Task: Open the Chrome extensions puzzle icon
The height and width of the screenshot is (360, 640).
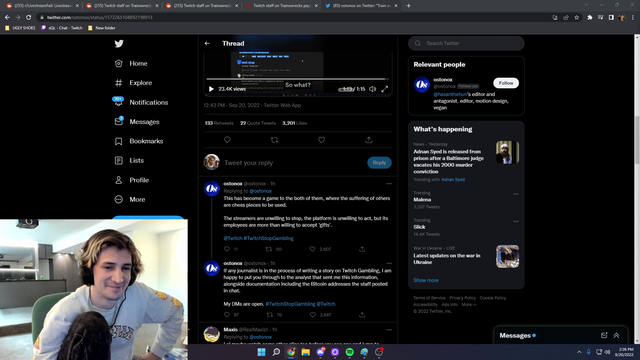Action: tap(589, 18)
